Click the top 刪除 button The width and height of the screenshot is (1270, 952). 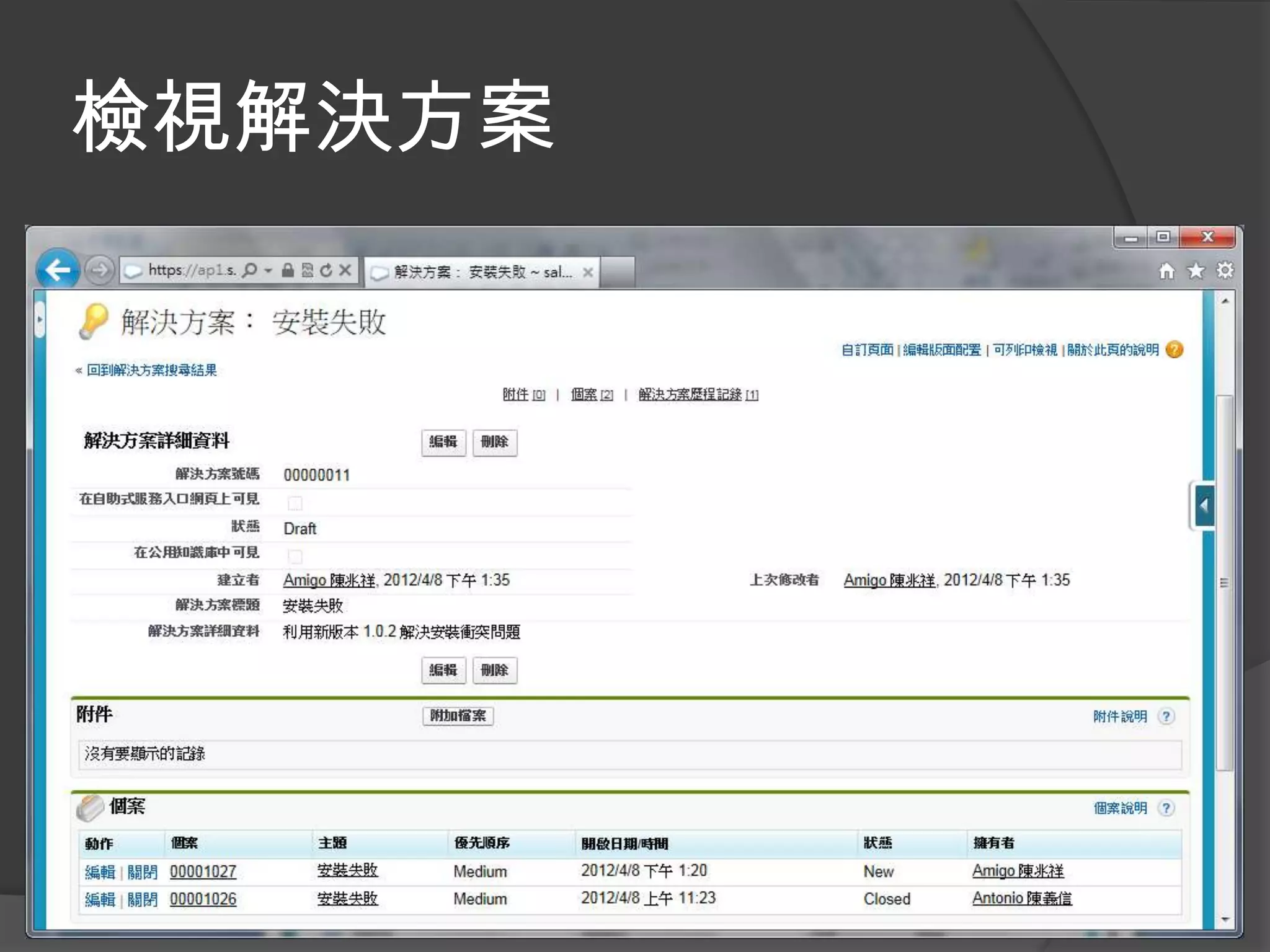pos(495,443)
